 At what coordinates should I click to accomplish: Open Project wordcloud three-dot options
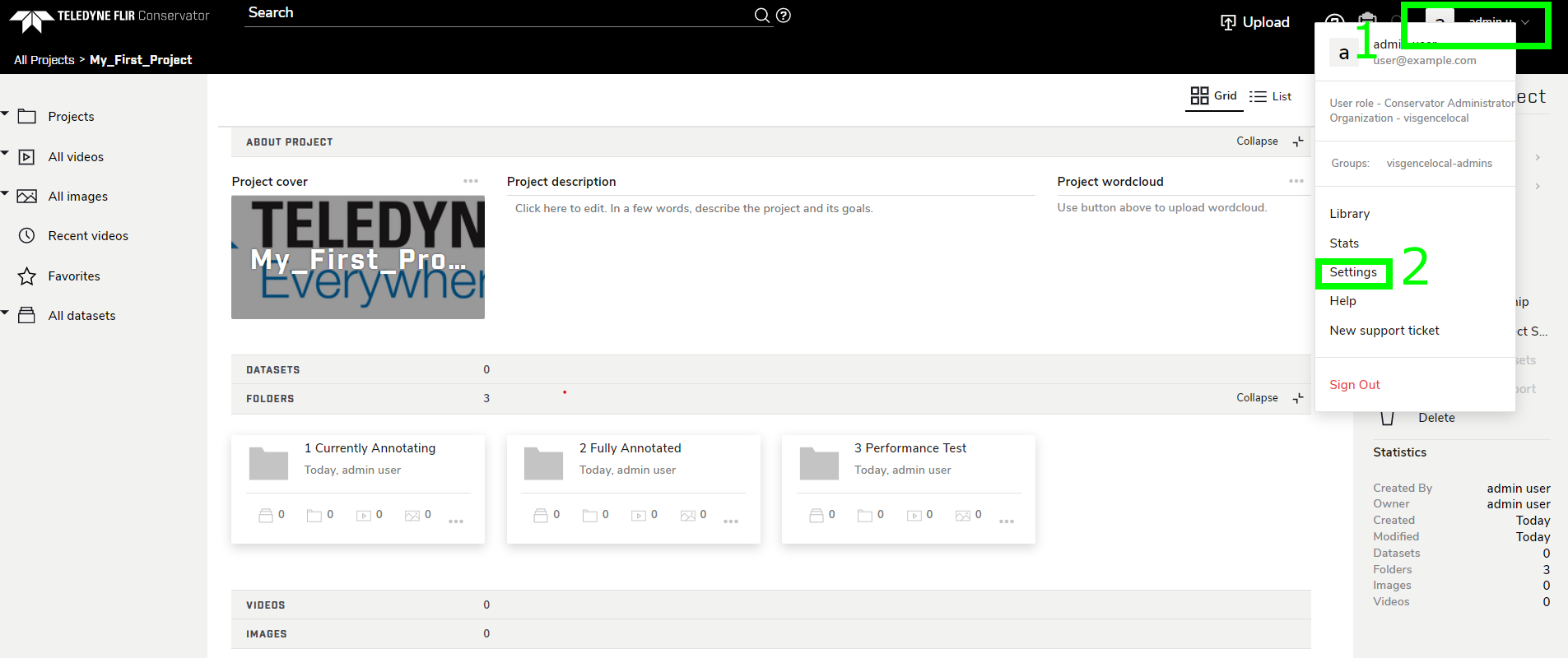tap(1296, 181)
